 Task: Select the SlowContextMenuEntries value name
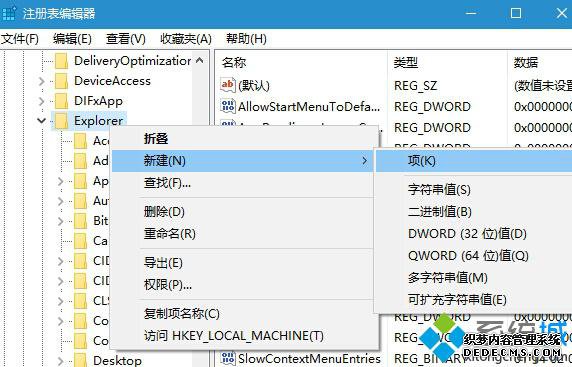[x=309, y=359]
